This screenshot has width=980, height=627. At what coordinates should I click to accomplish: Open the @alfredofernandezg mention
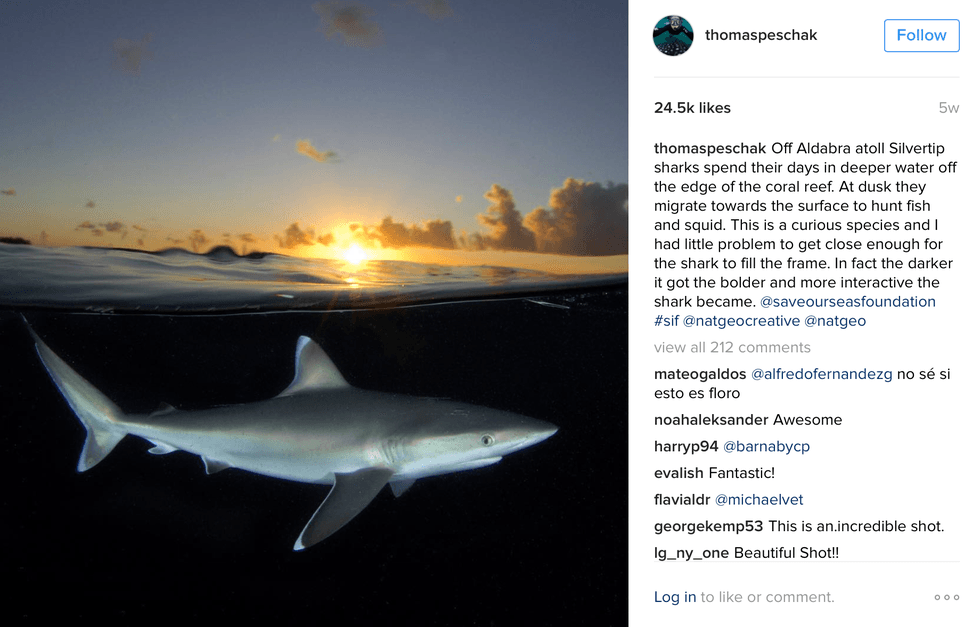tap(821, 374)
